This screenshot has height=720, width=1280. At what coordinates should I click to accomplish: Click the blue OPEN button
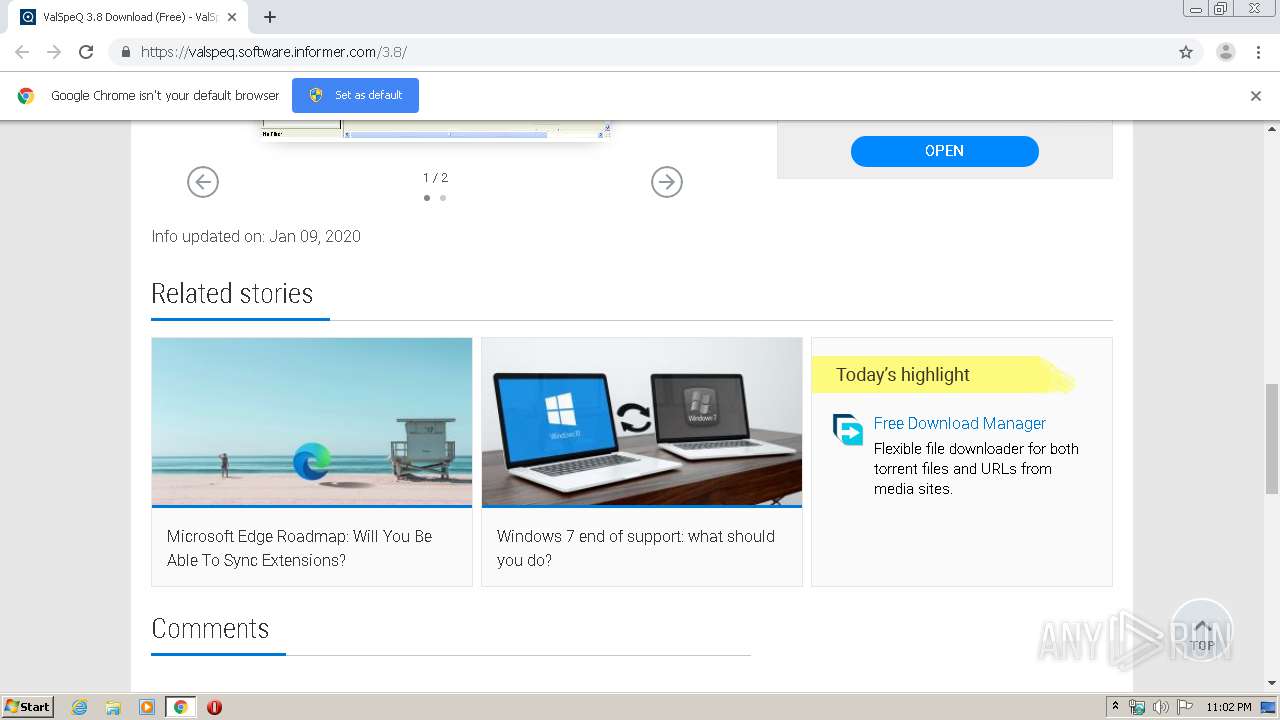(x=945, y=151)
